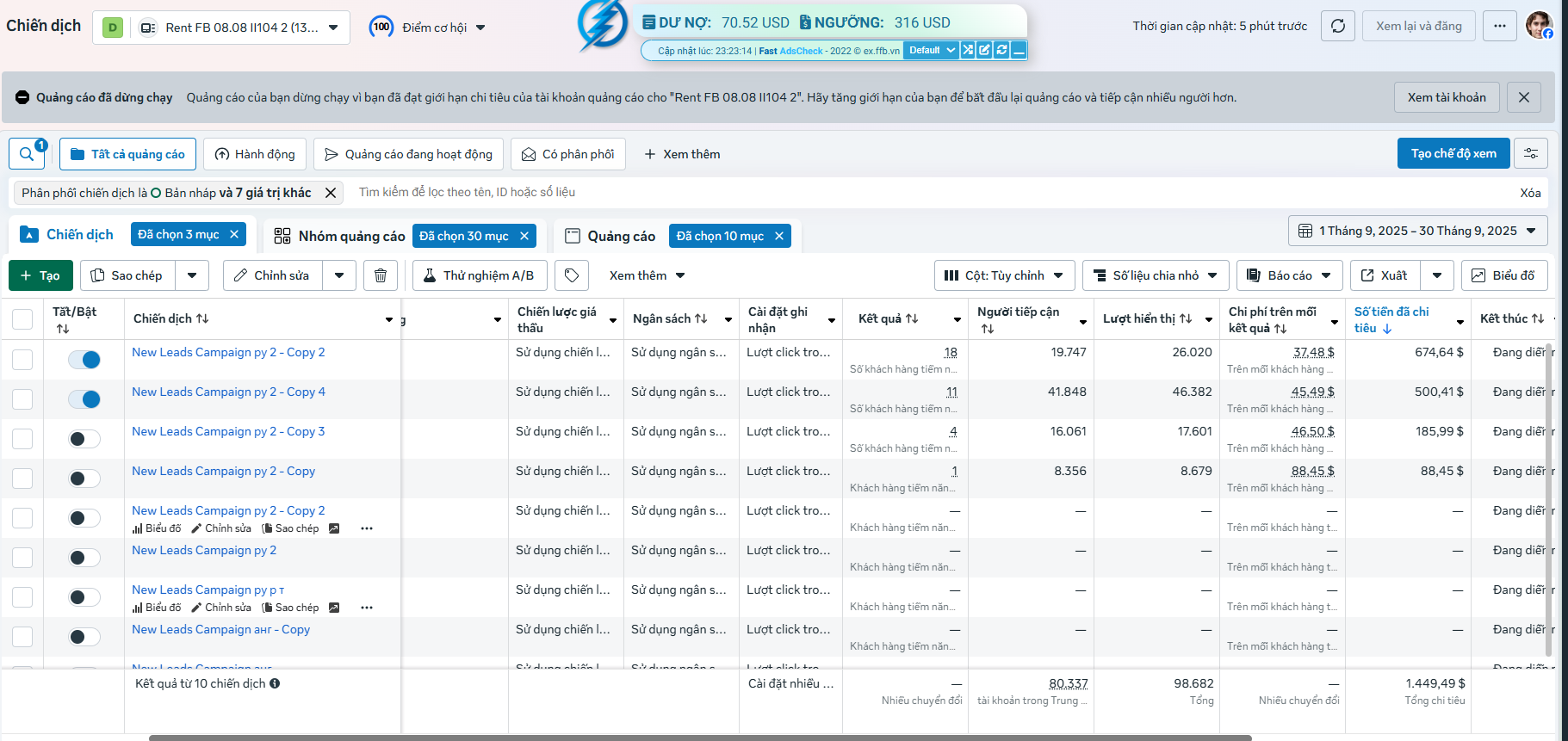
Task: Open the 'New Leads Campaign ру 2 - Copy 3' link
Action: click(228, 431)
